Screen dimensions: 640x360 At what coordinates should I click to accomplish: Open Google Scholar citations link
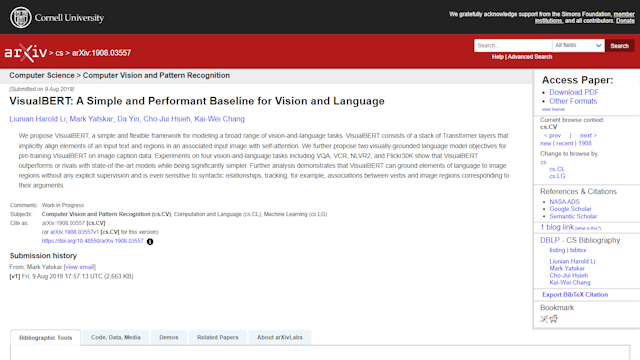(x=570, y=209)
